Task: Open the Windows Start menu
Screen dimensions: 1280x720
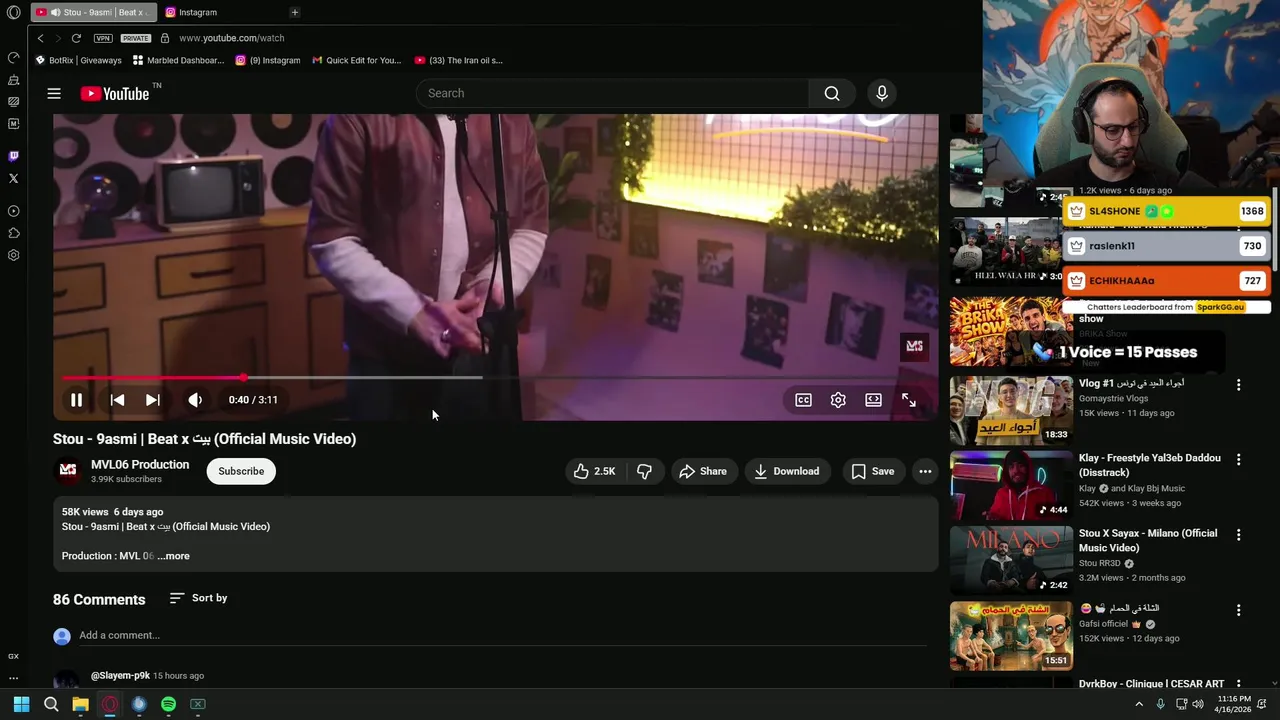Action: (x=21, y=704)
